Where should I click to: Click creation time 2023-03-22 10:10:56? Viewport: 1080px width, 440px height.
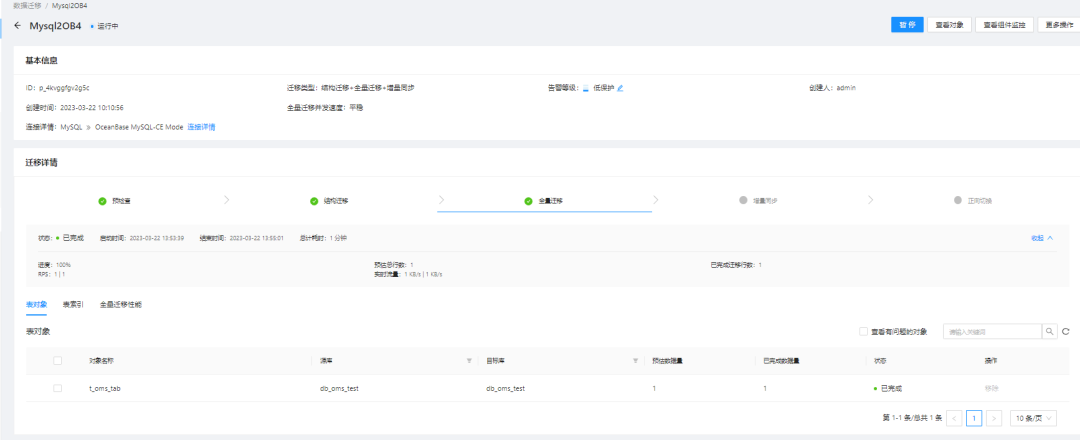(x=92, y=107)
